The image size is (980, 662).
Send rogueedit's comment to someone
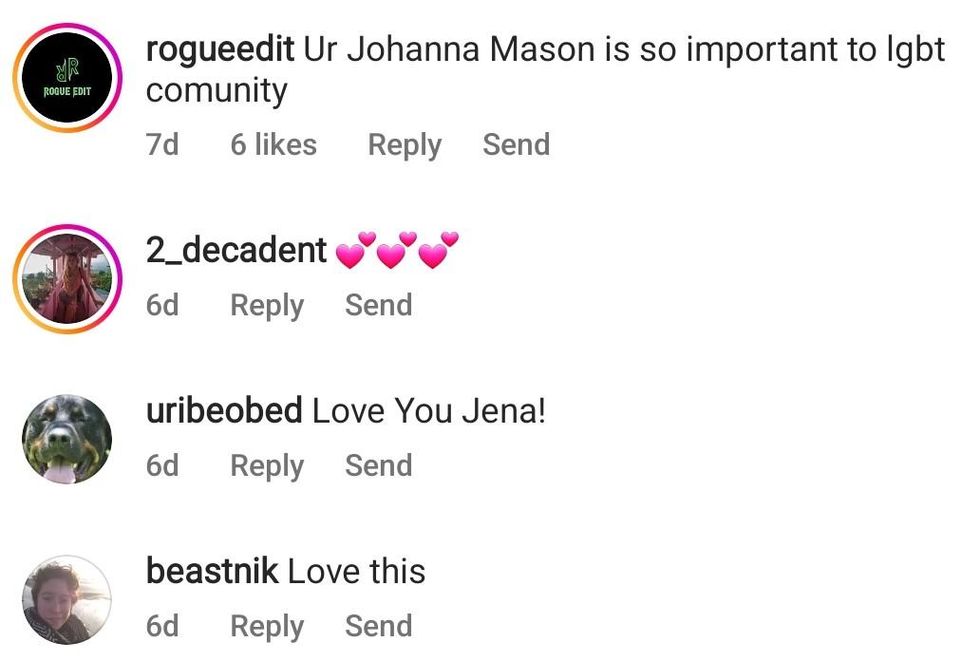point(516,145)
